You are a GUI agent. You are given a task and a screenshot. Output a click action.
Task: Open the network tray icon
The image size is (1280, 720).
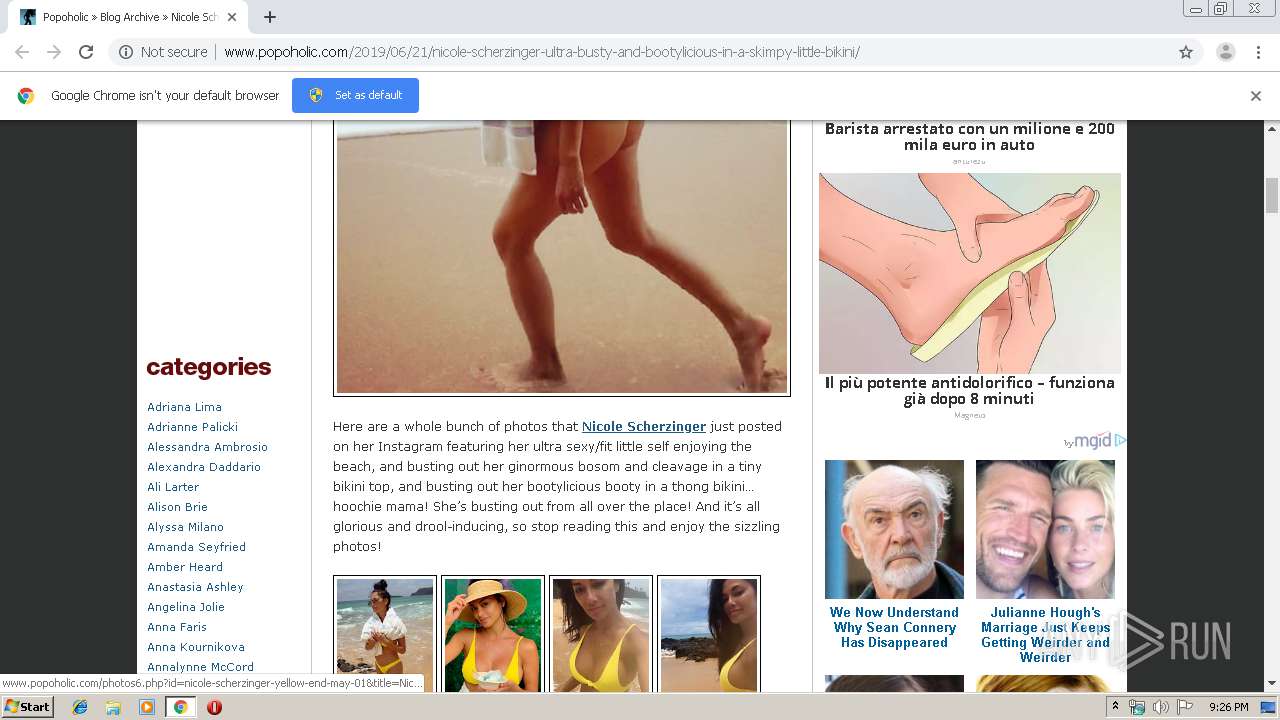coord(1137,707)
